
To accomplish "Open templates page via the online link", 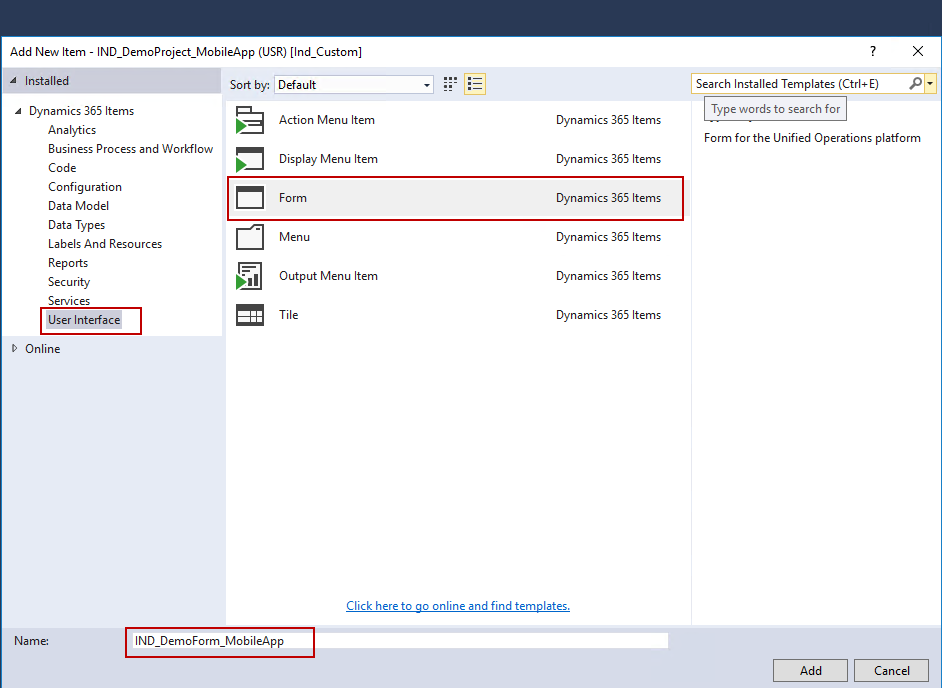I will click(x=458, y=605).
